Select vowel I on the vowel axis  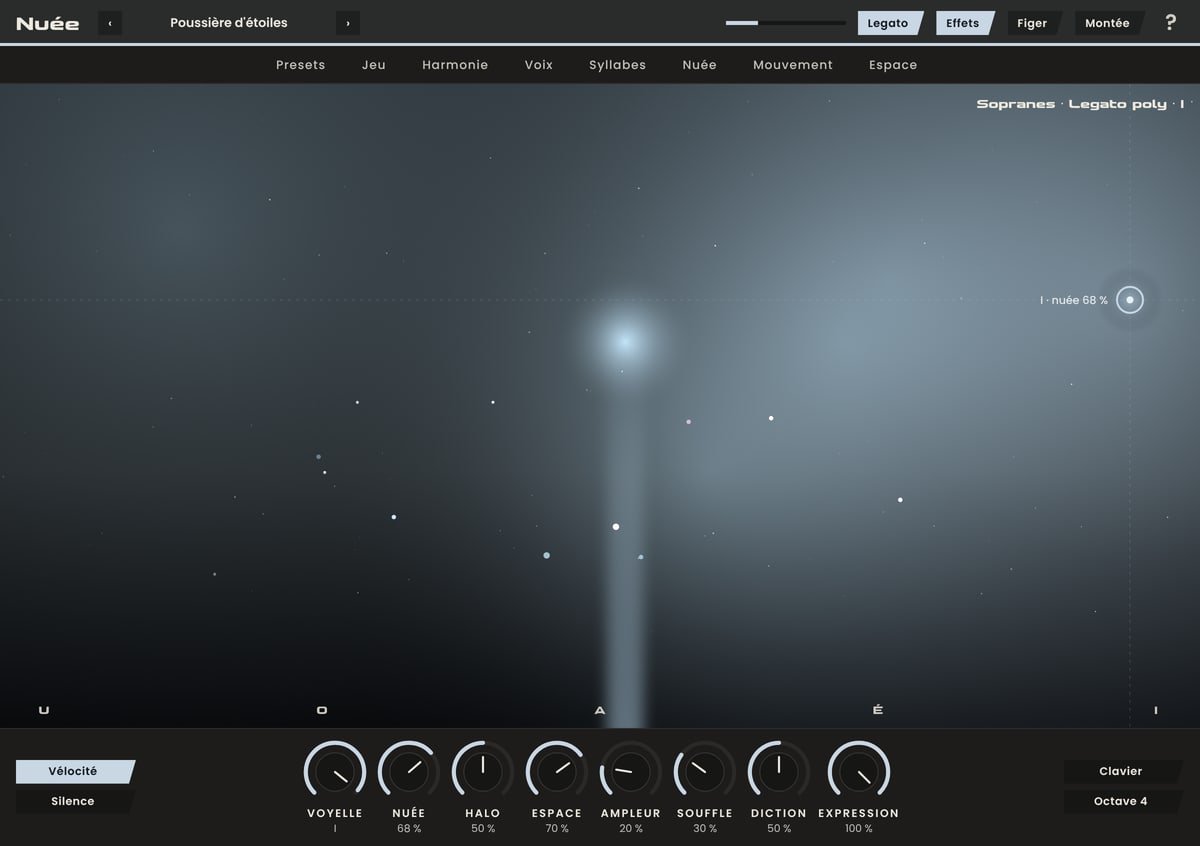point(1156,711)
